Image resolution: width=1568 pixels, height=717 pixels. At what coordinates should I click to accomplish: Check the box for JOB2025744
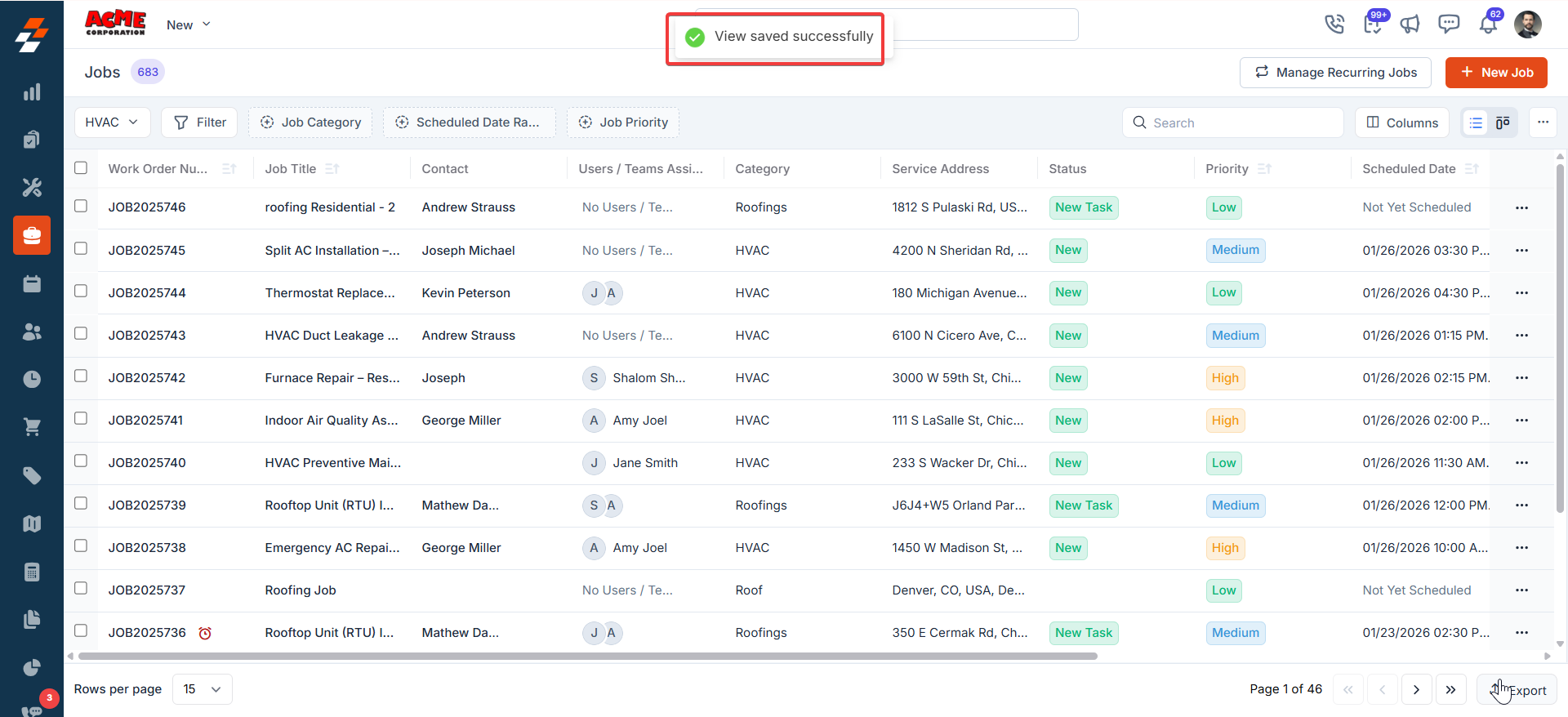click(81, 291)
